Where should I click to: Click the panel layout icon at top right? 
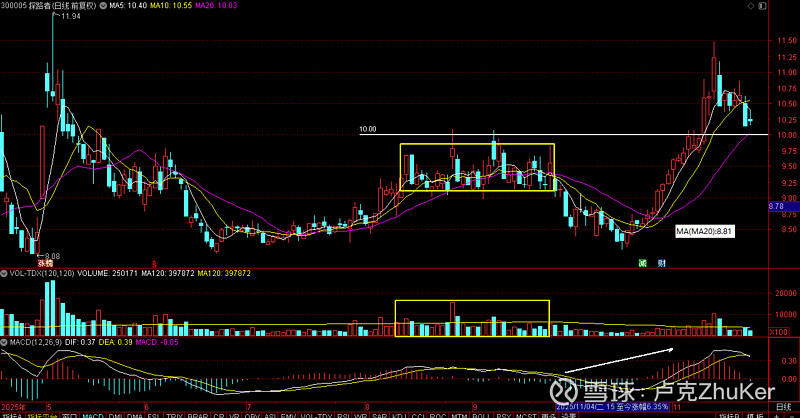tap(762, 6)
